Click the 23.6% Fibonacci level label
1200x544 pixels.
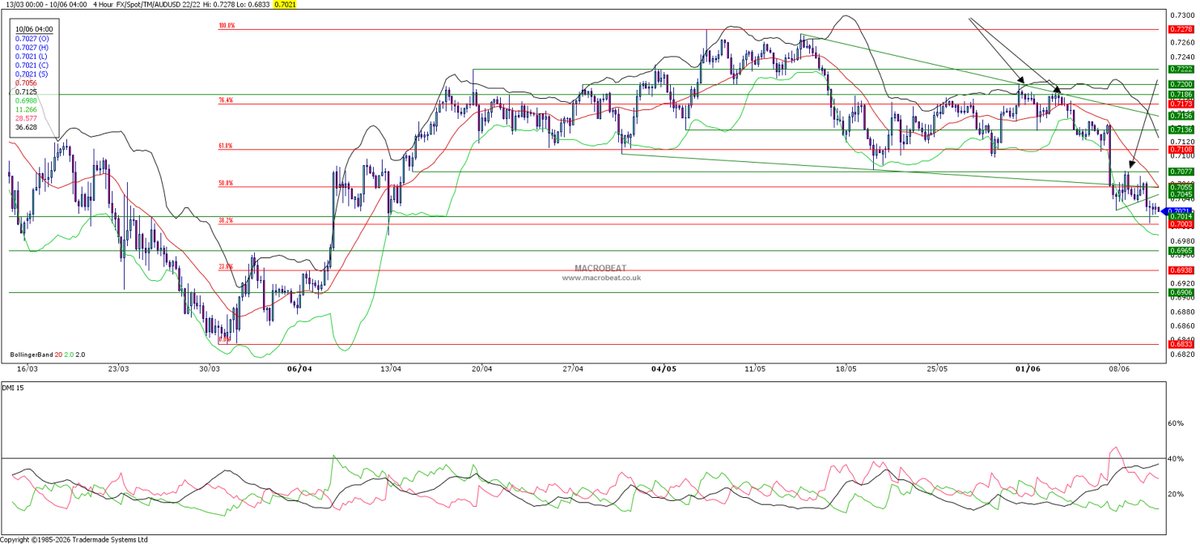tap(226, 267)
